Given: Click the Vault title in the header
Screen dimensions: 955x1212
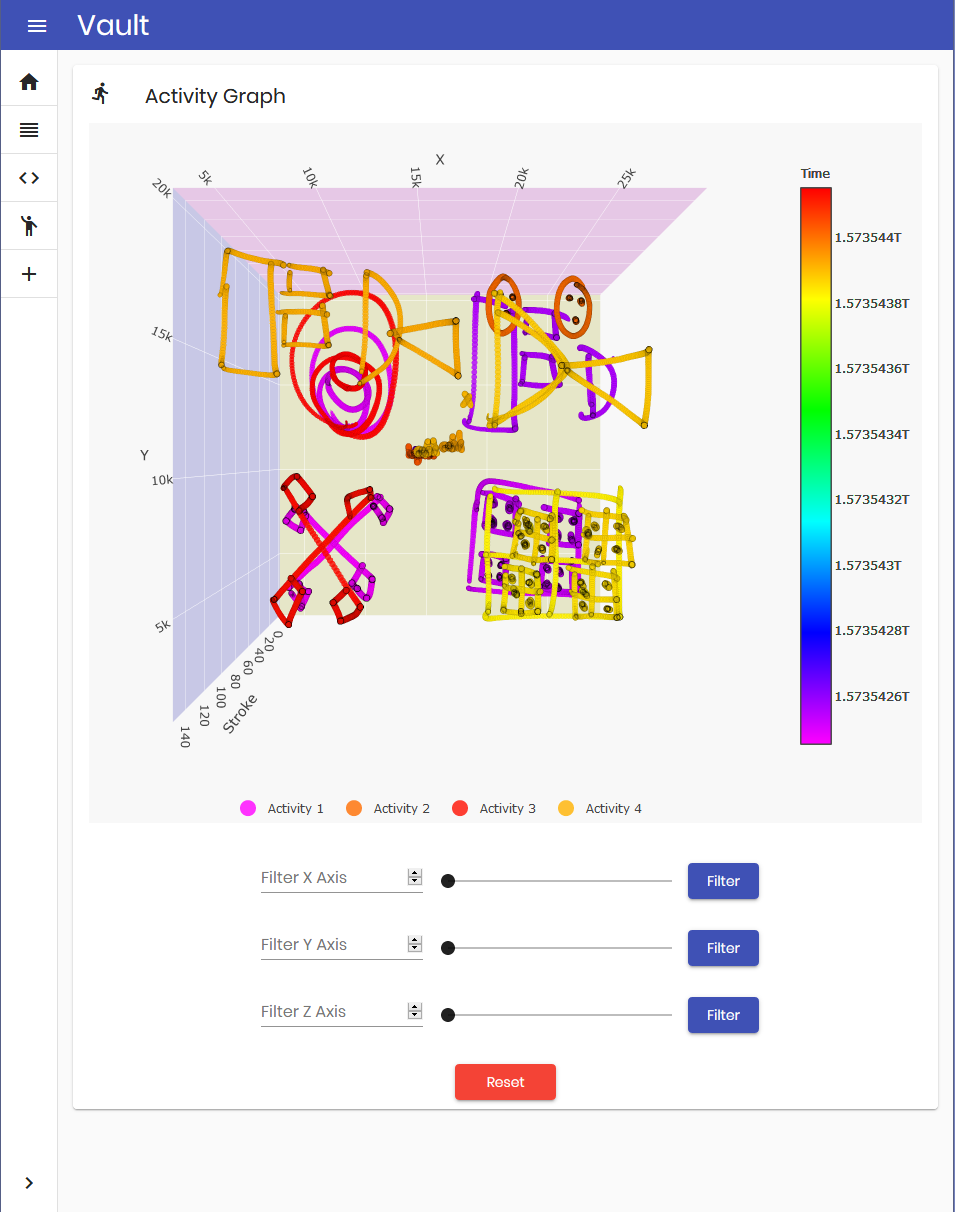Looking at the screenshot, I should pos(113,25).
